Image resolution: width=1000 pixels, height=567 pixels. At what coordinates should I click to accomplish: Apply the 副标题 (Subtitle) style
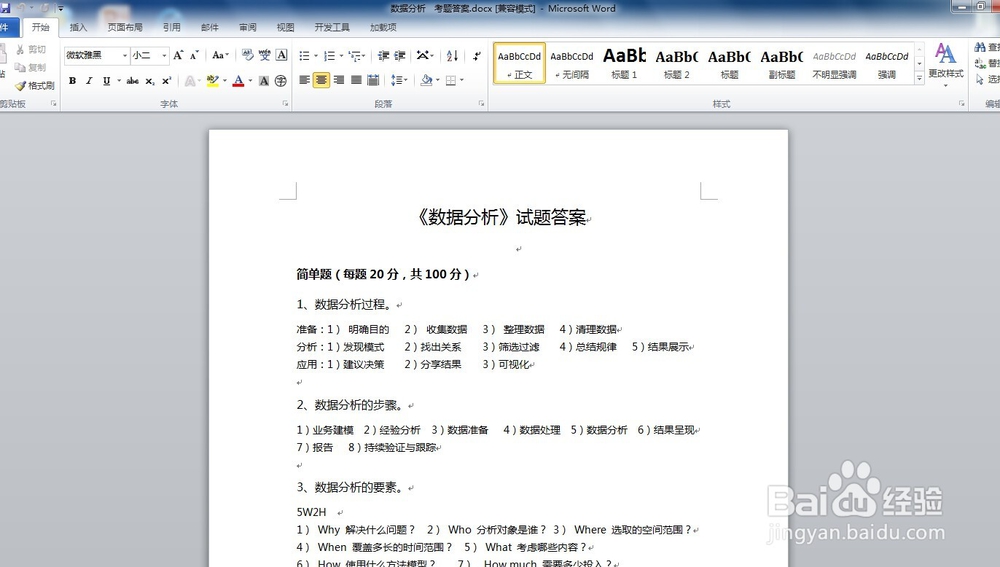pos(781,63)
